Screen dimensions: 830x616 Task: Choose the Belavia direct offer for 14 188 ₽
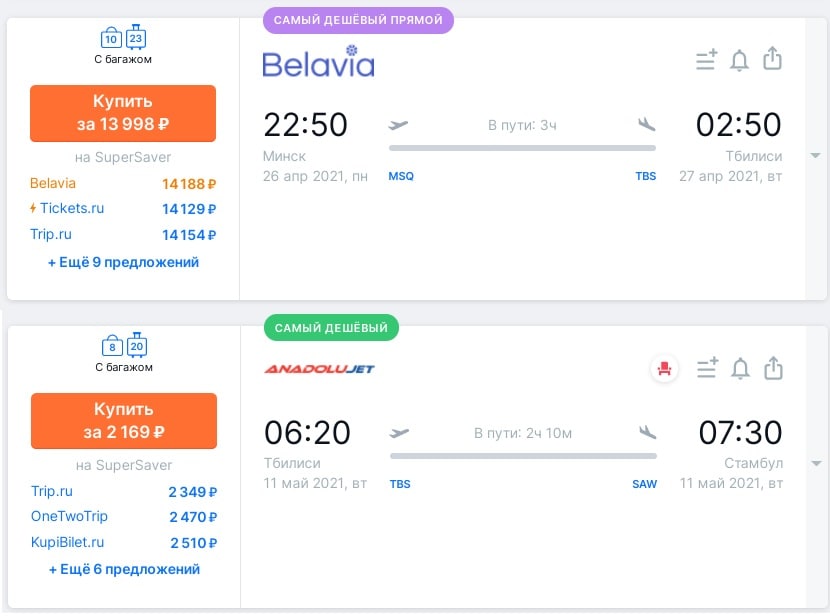click(123, 184)
